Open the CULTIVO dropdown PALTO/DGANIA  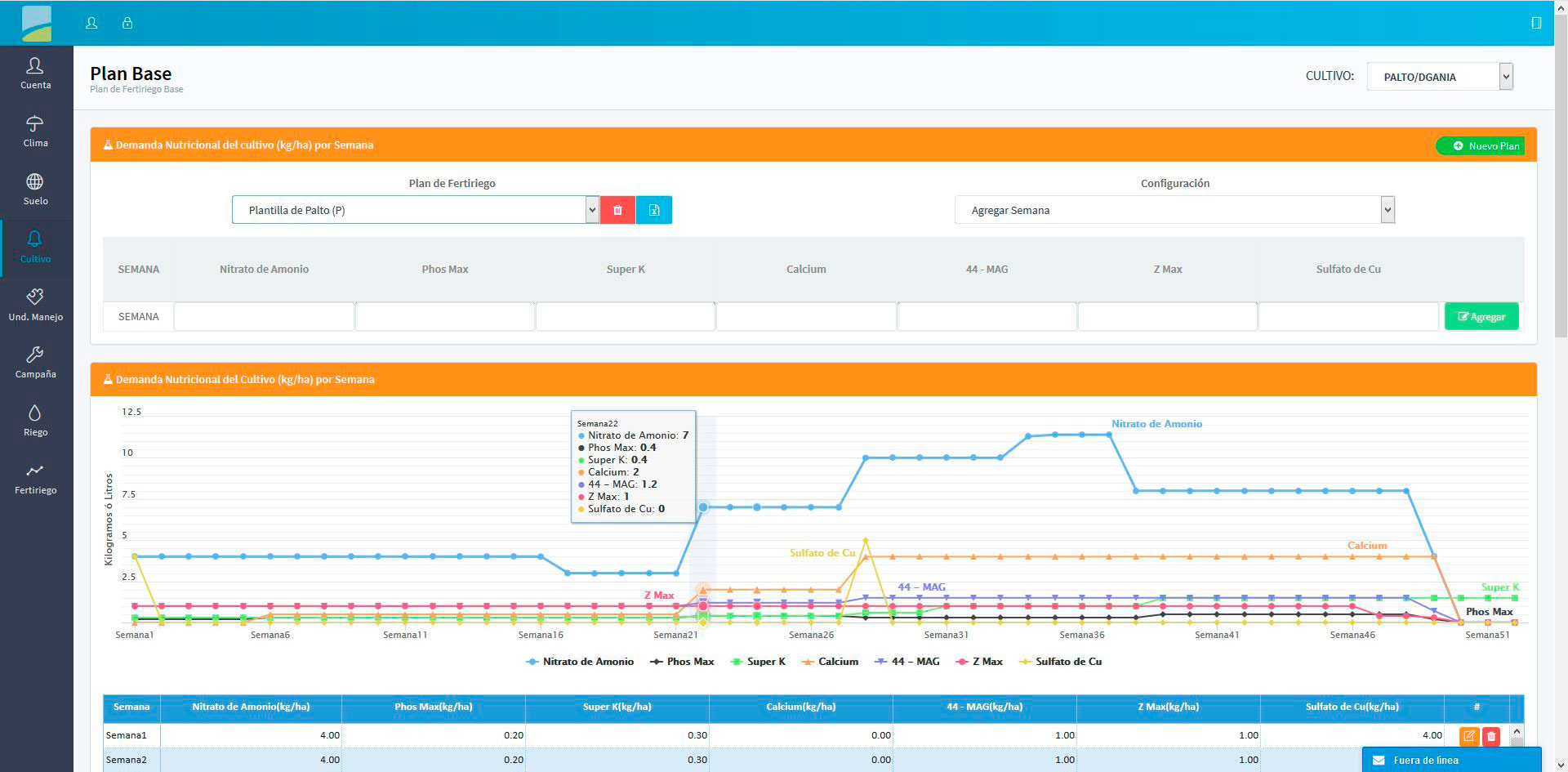1440,77
